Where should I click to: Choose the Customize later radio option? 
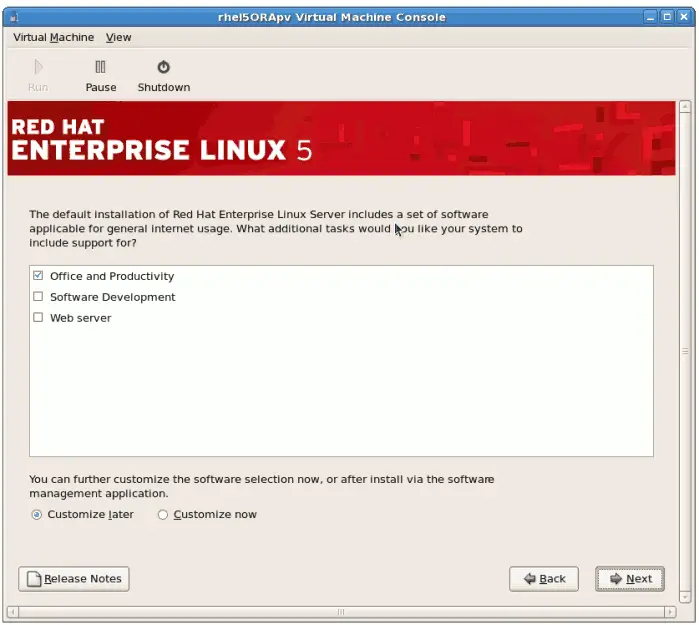[37, 515]
